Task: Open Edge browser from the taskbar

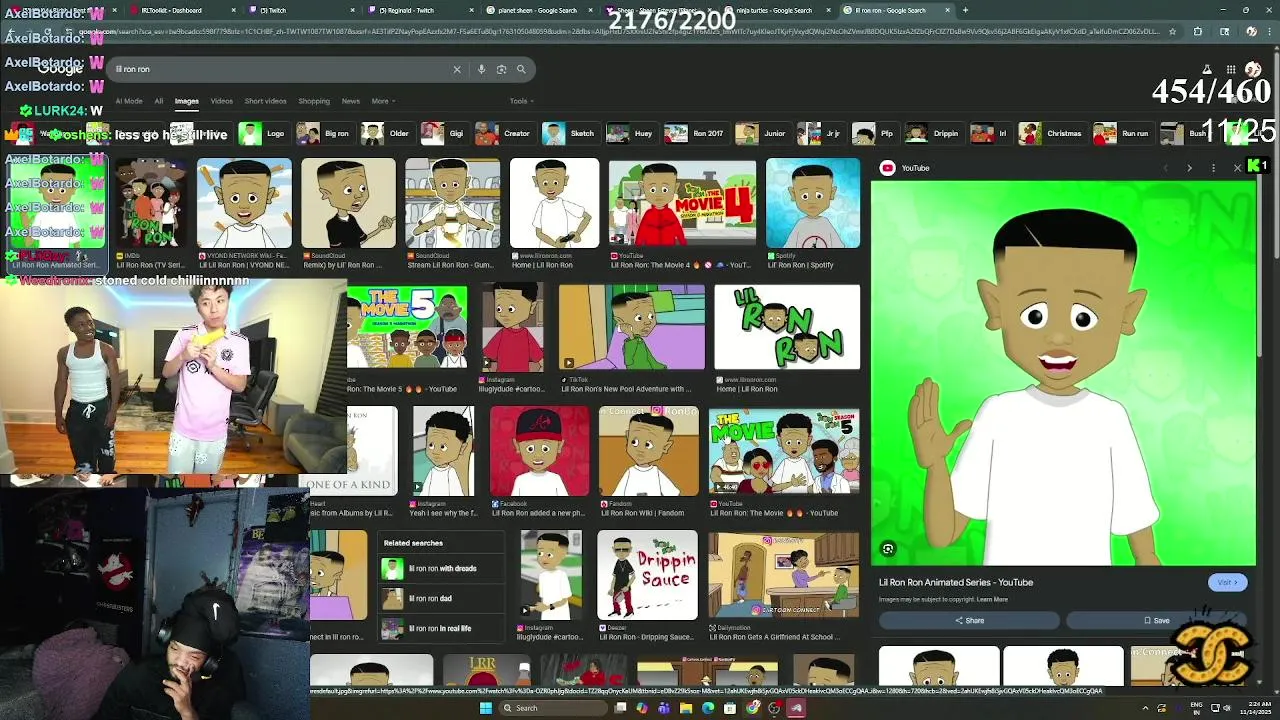Action: (708, 708)
